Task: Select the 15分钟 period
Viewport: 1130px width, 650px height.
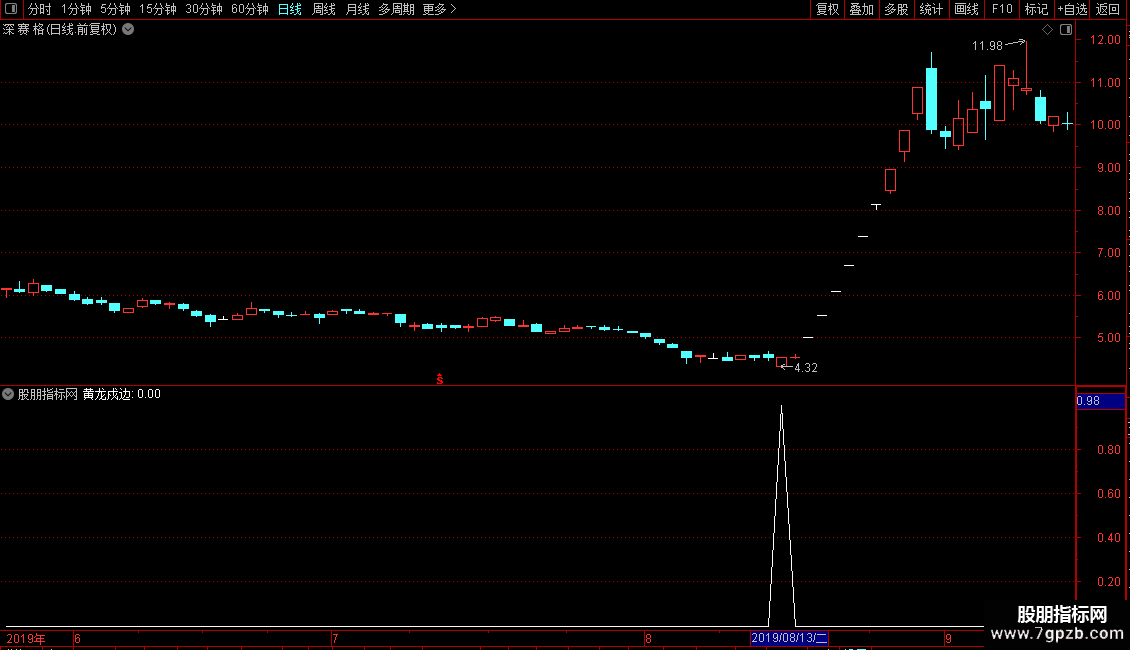Action: coord(157,9)
